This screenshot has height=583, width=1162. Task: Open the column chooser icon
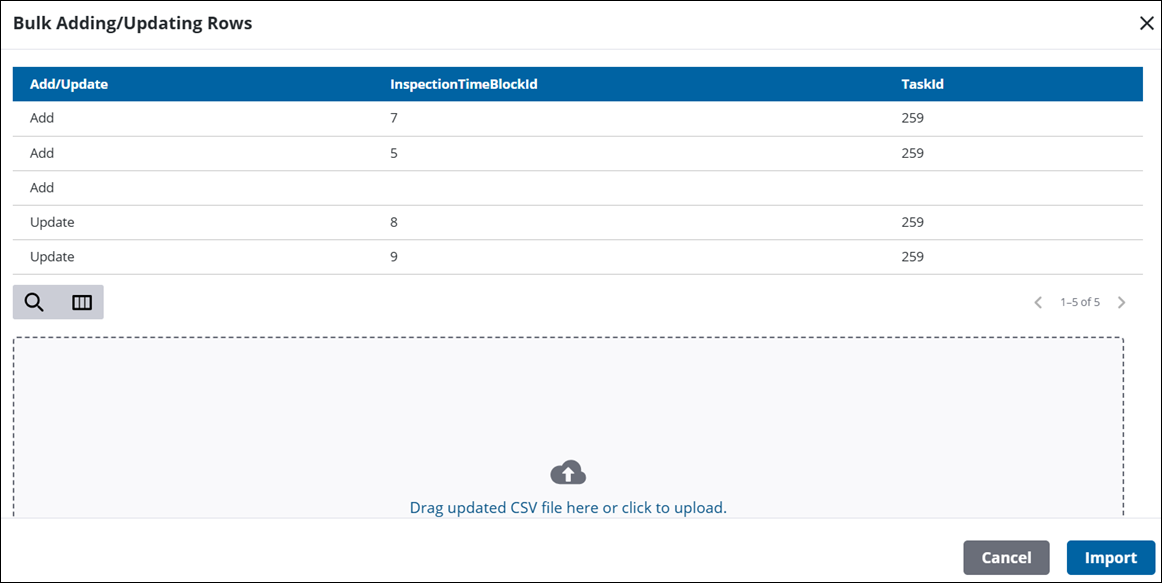click(x=82, y=302)
